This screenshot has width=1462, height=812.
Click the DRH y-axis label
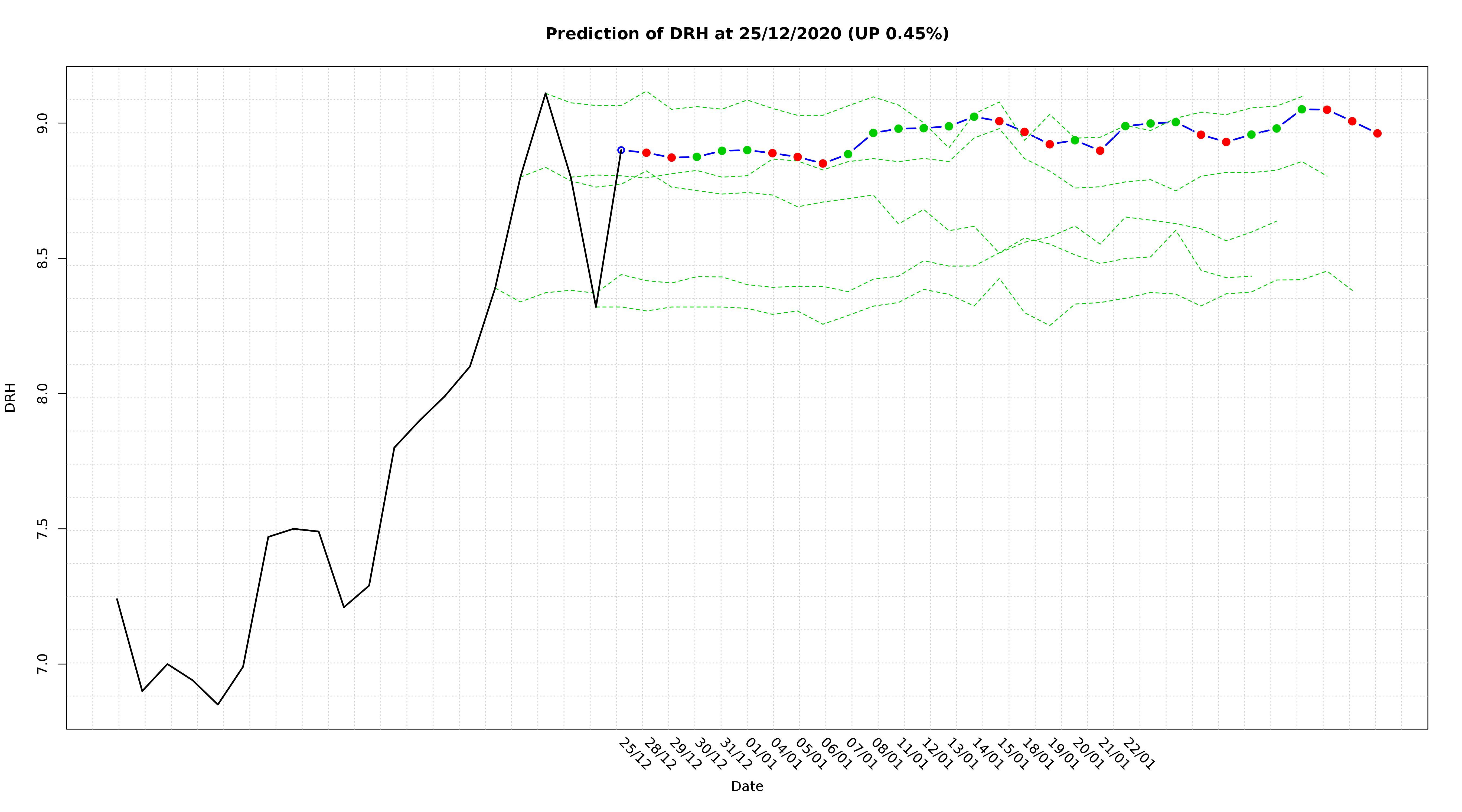tap(10, 397)
